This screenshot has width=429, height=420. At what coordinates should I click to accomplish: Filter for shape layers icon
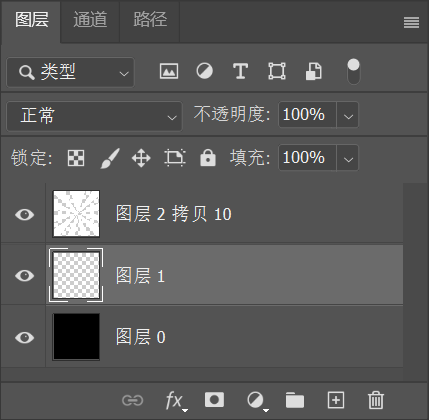tap(277, 71)
